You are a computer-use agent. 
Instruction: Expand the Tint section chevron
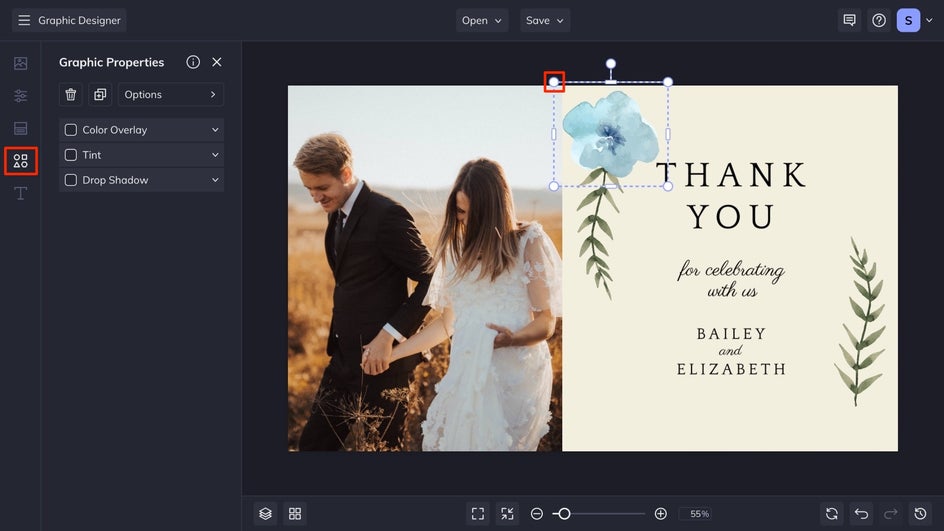[x=215, y=155]
